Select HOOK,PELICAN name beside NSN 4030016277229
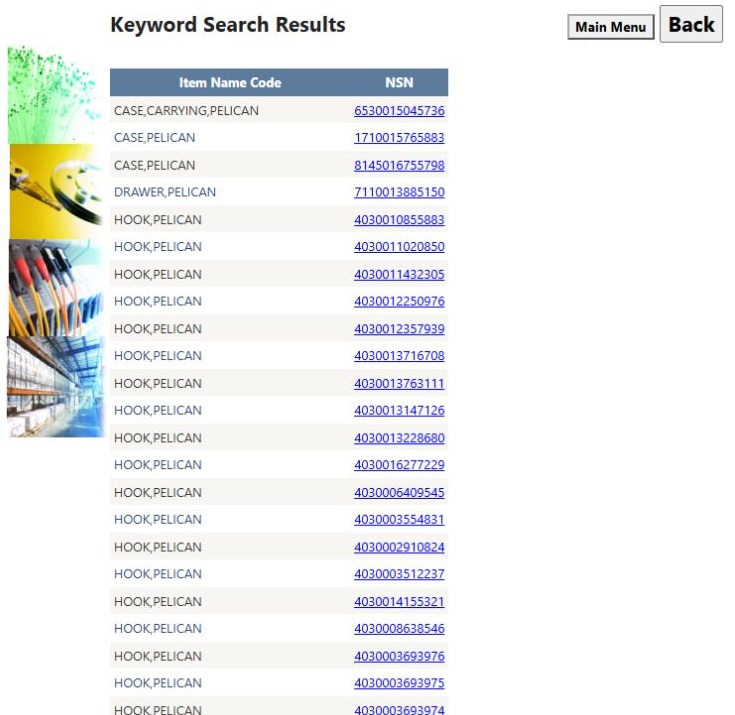 tap(158, 465)
